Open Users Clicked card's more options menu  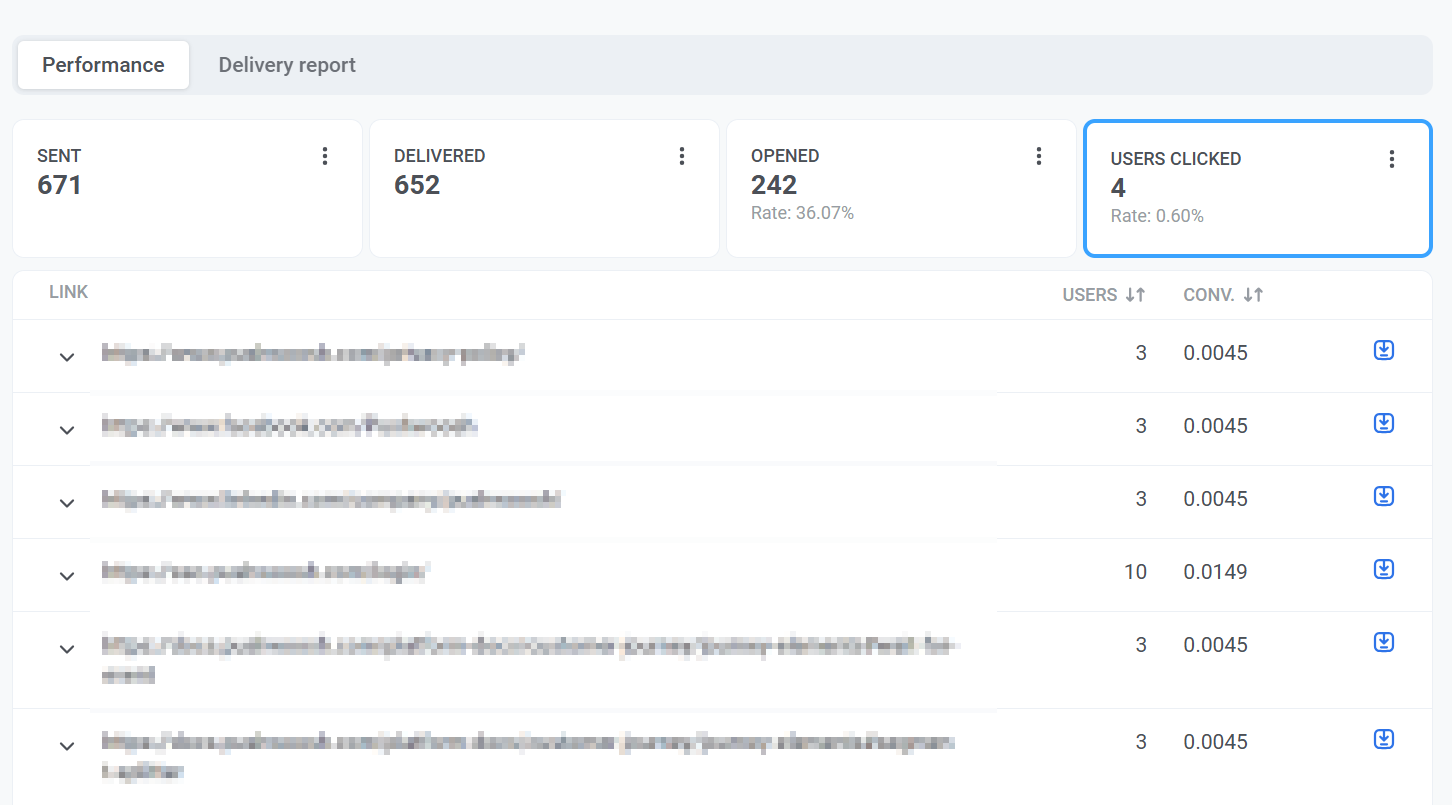(x=1391, y=159)
